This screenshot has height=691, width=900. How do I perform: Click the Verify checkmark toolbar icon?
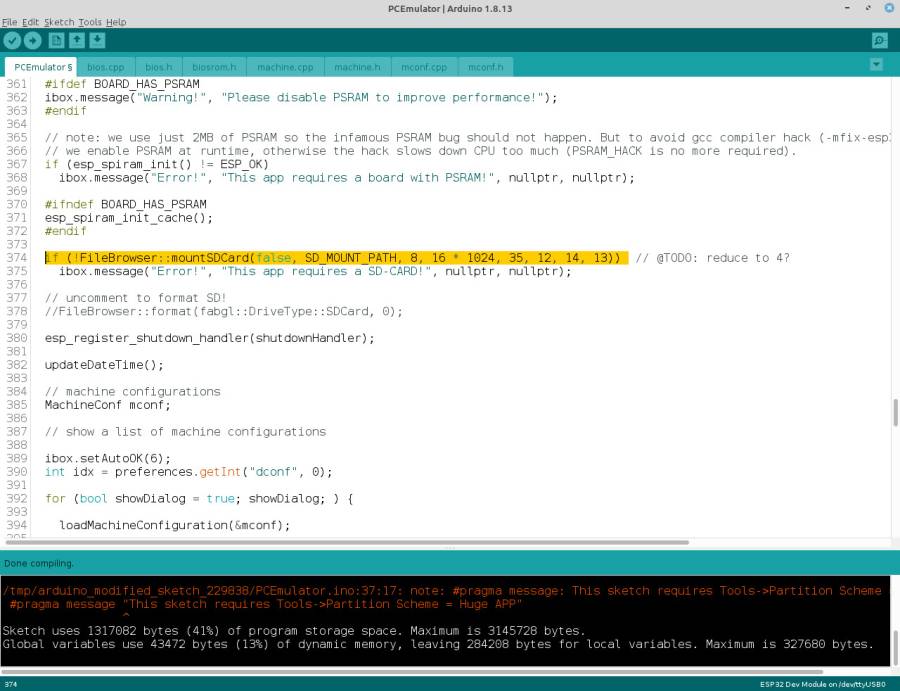12,41
